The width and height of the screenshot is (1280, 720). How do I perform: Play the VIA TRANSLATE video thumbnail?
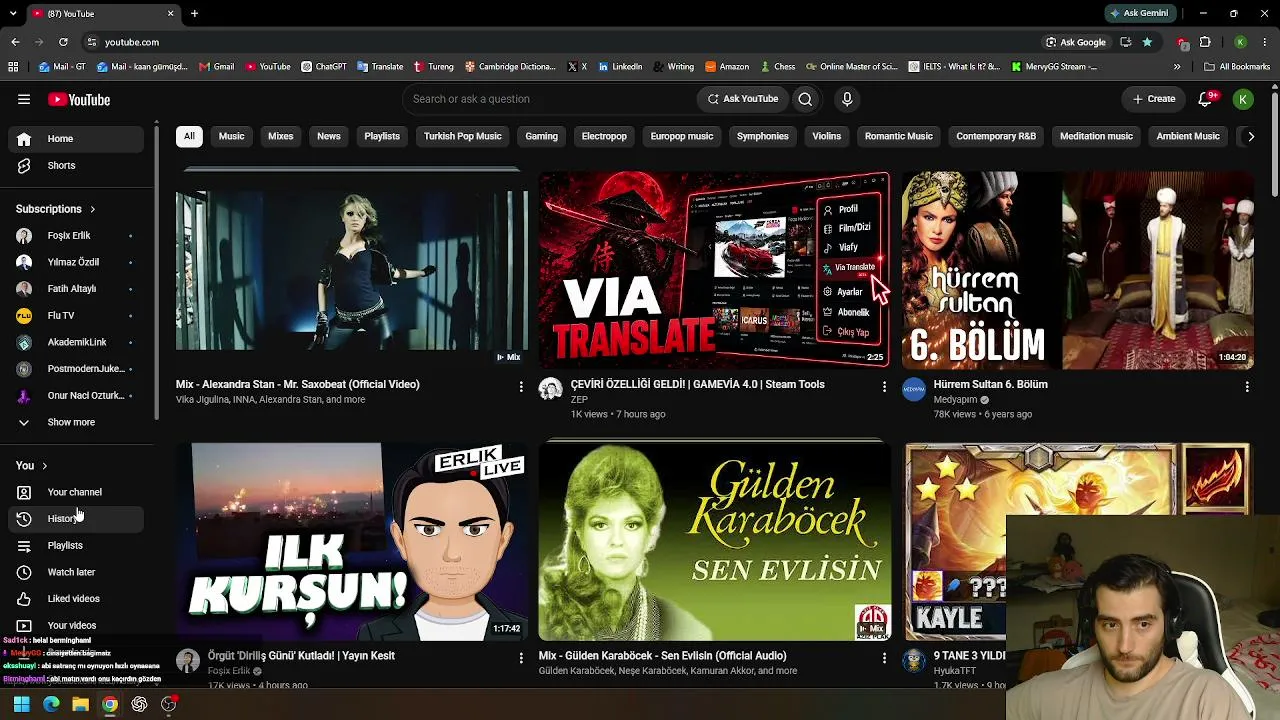point(714,270)
